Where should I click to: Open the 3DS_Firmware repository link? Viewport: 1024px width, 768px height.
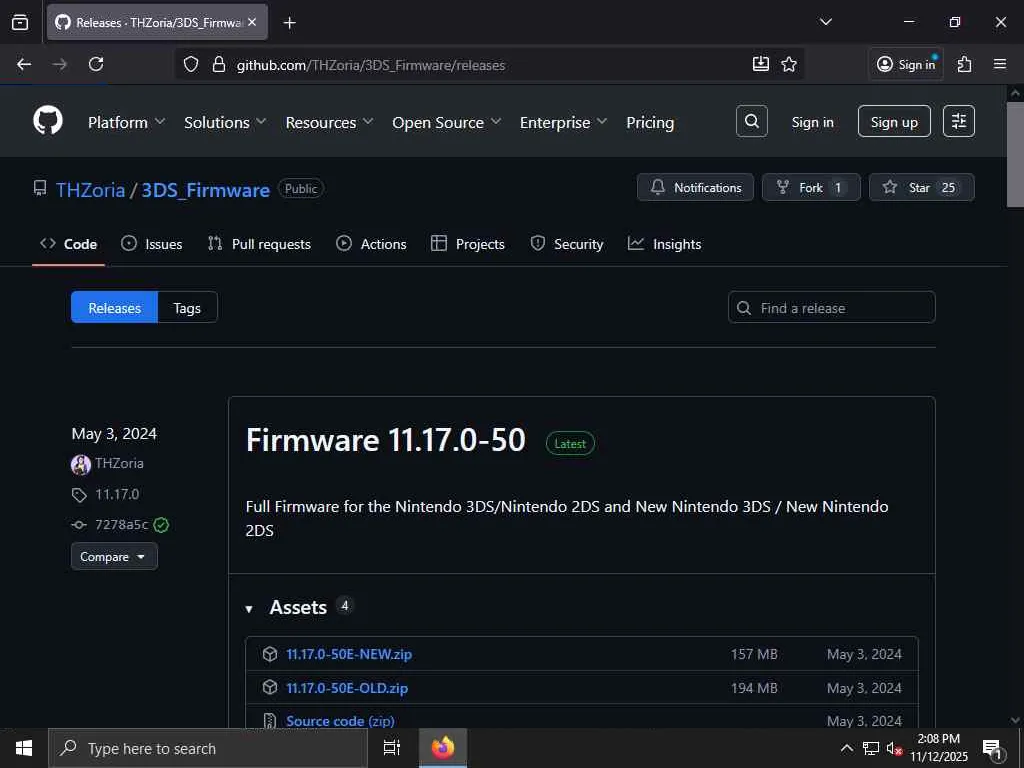tap(206, 190)
